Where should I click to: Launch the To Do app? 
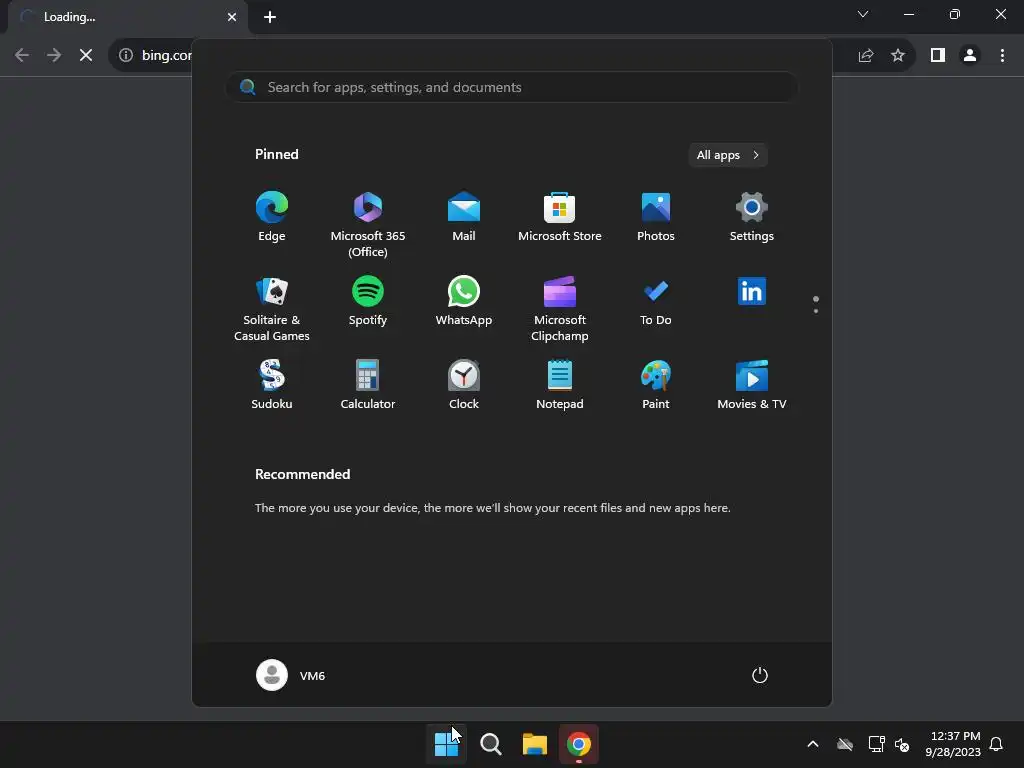656,301
